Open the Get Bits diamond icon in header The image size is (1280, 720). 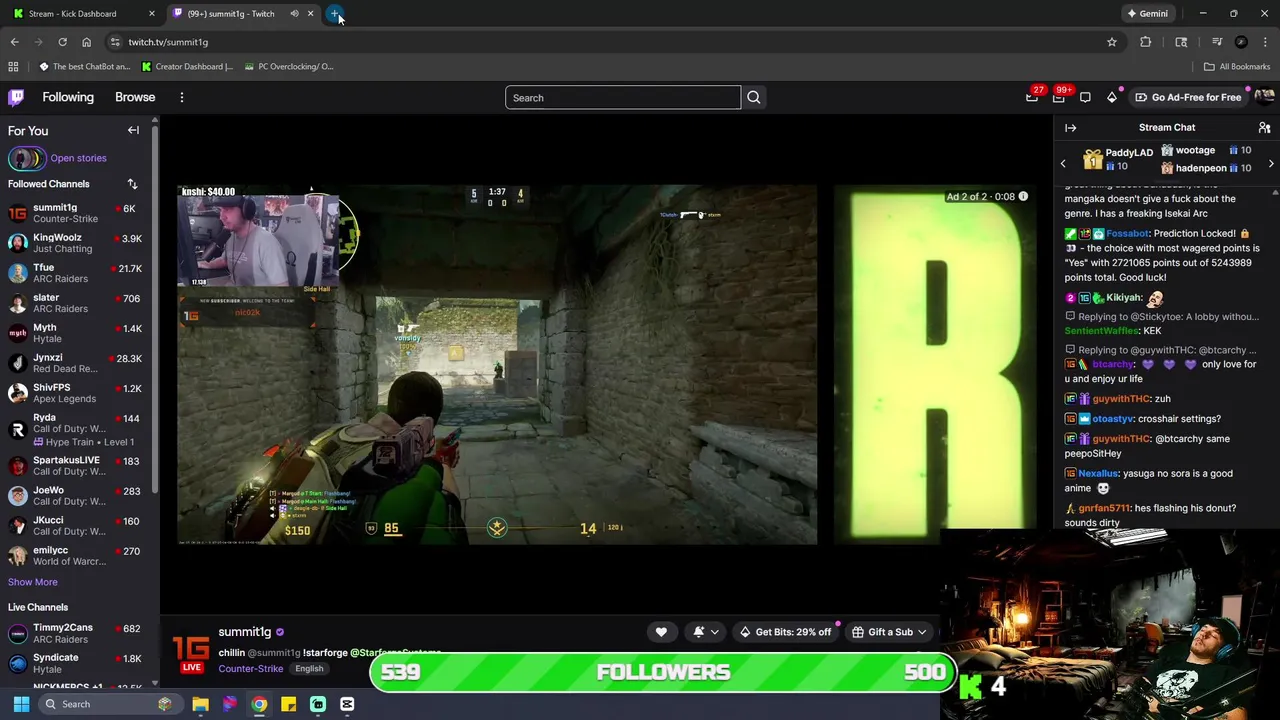[1111, 97]
